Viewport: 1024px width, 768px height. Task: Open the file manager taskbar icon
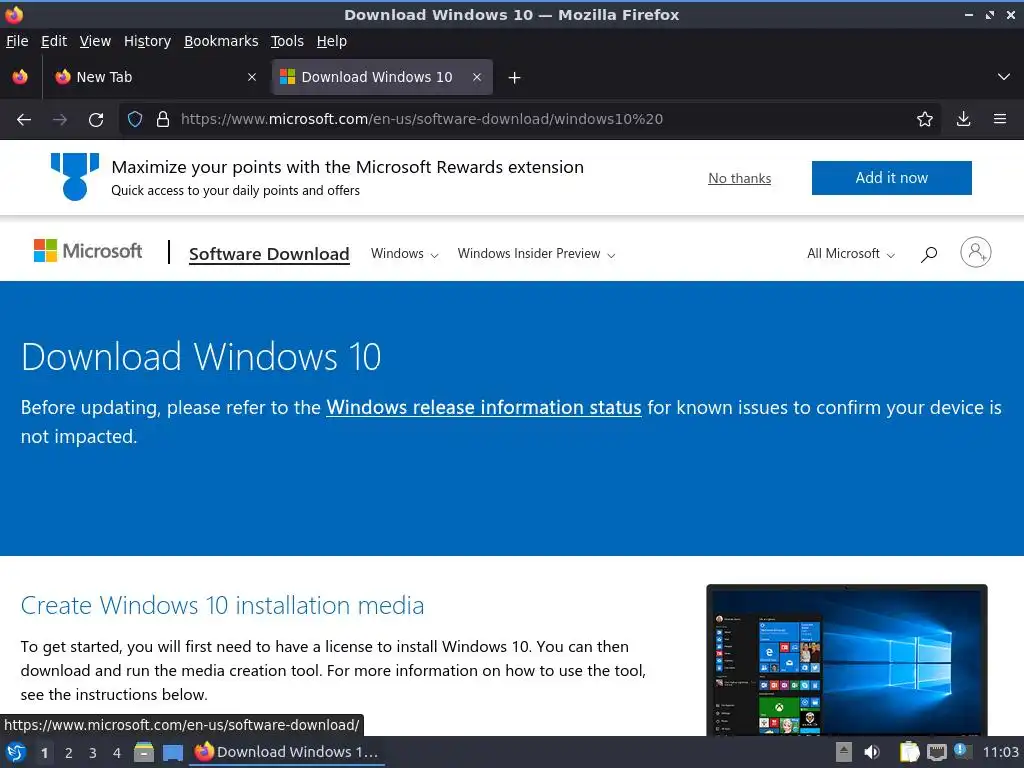point(144,752)
